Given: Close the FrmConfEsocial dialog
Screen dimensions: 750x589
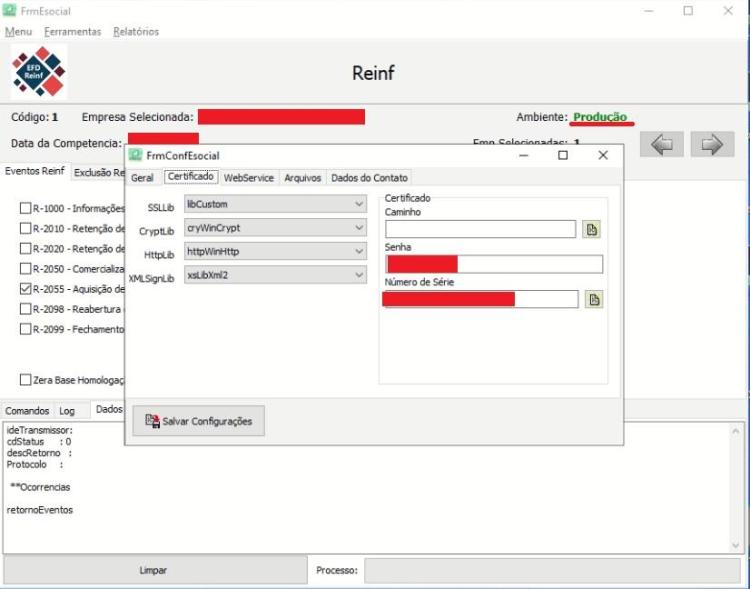Looking at the screenshot, I should 603,155.
